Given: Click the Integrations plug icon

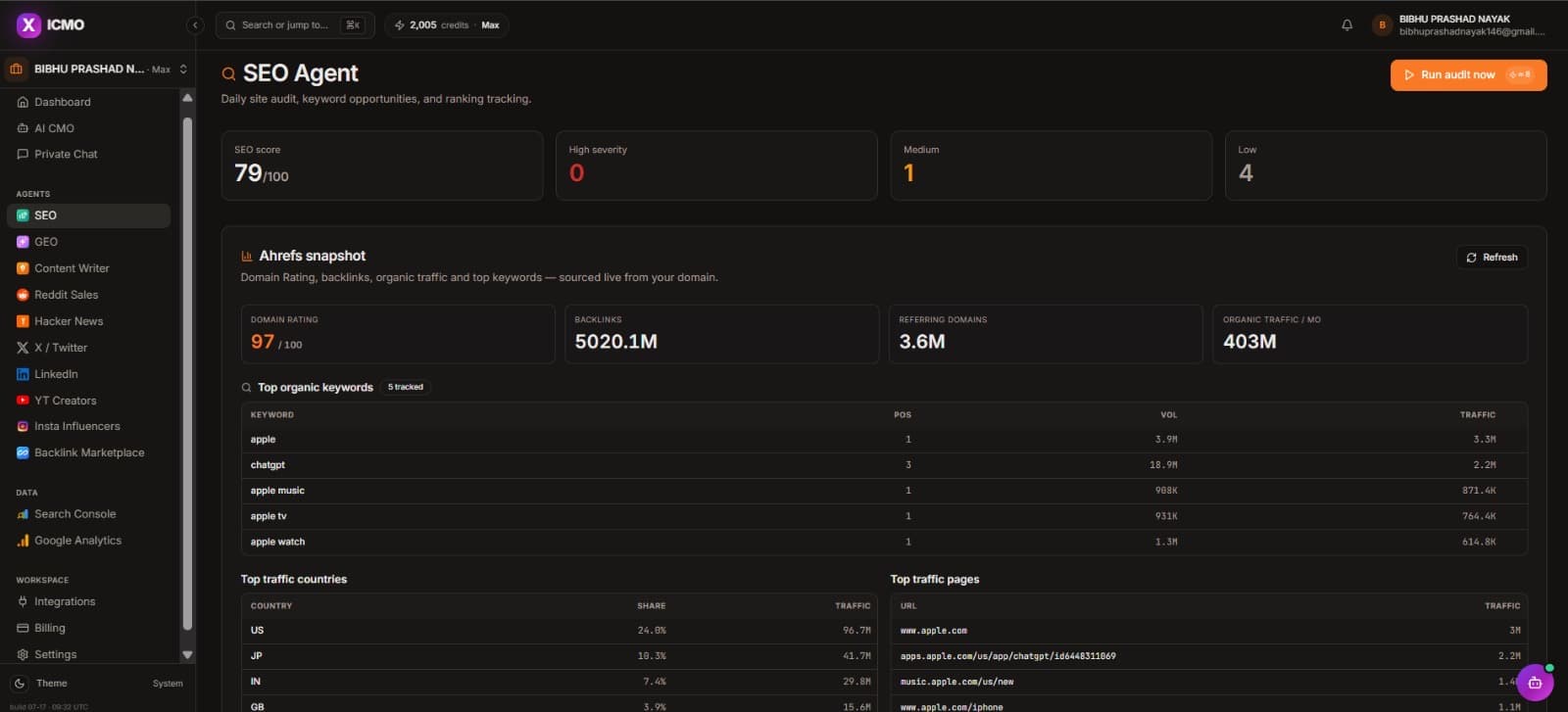Looking at the screenshot, I should click(23, 601).
